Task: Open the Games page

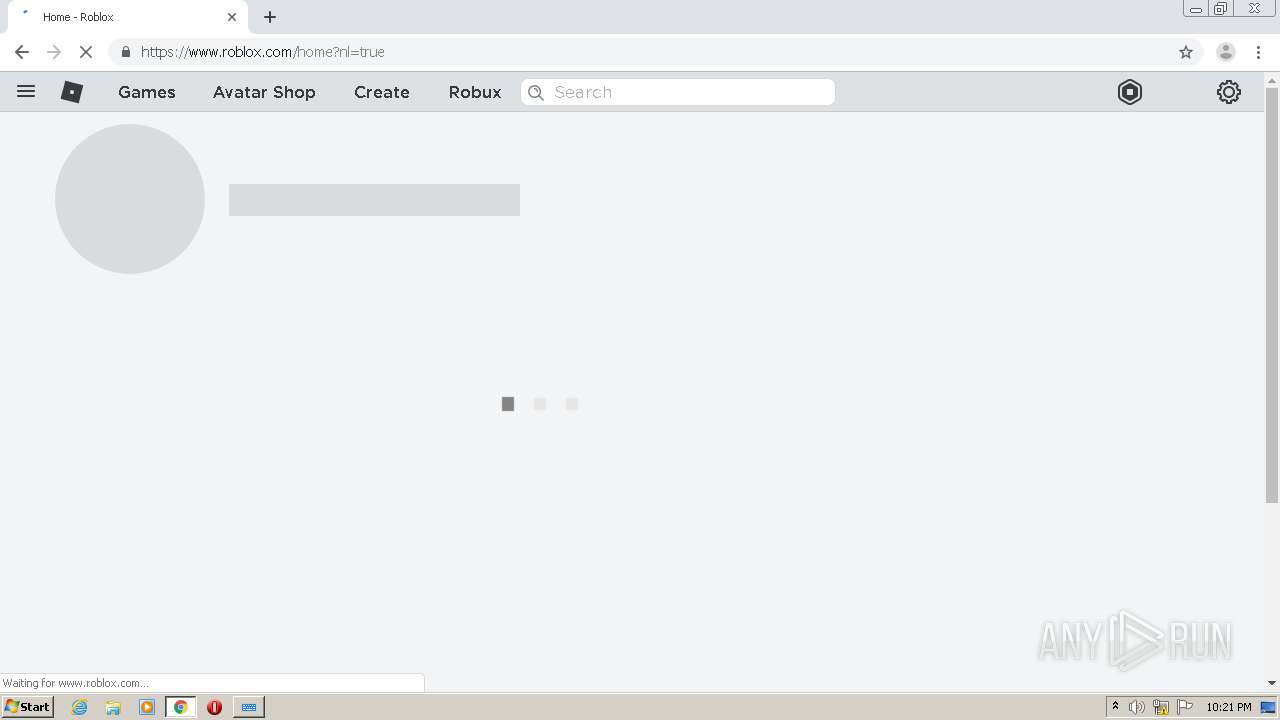Action: (x=147, y=92)
